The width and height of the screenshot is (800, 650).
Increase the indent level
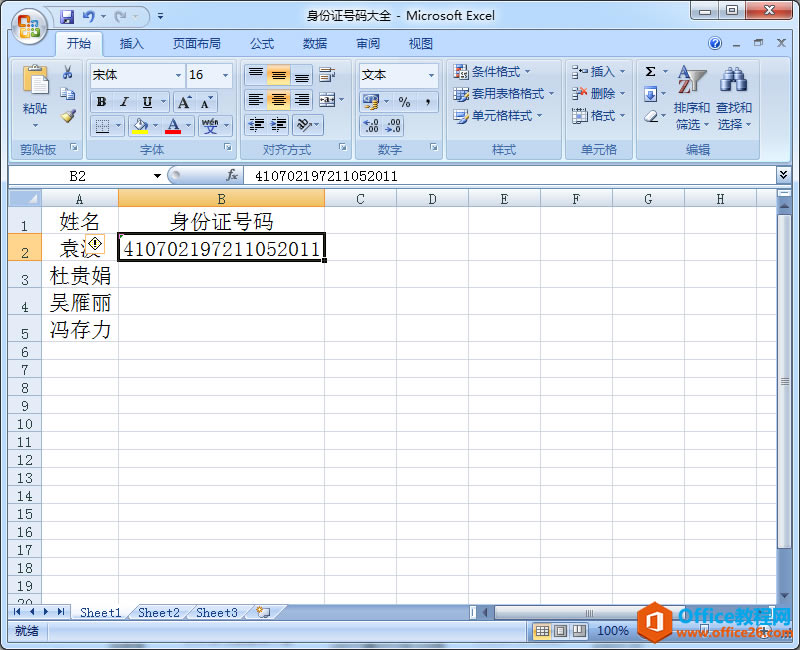click(x=279, y=125)
